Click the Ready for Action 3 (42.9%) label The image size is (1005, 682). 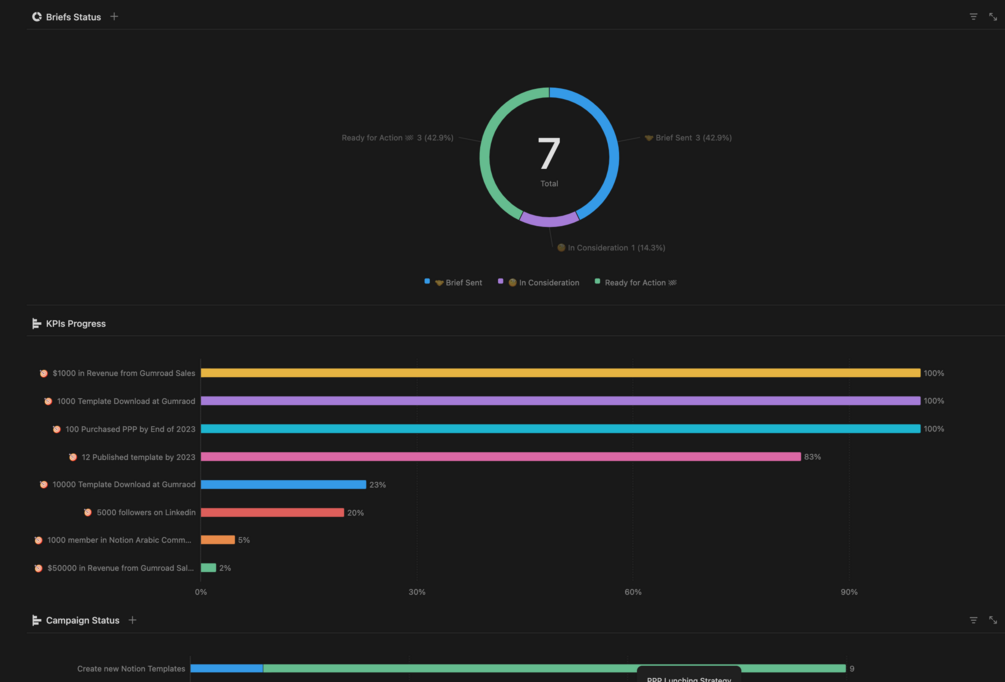(397, 138)
